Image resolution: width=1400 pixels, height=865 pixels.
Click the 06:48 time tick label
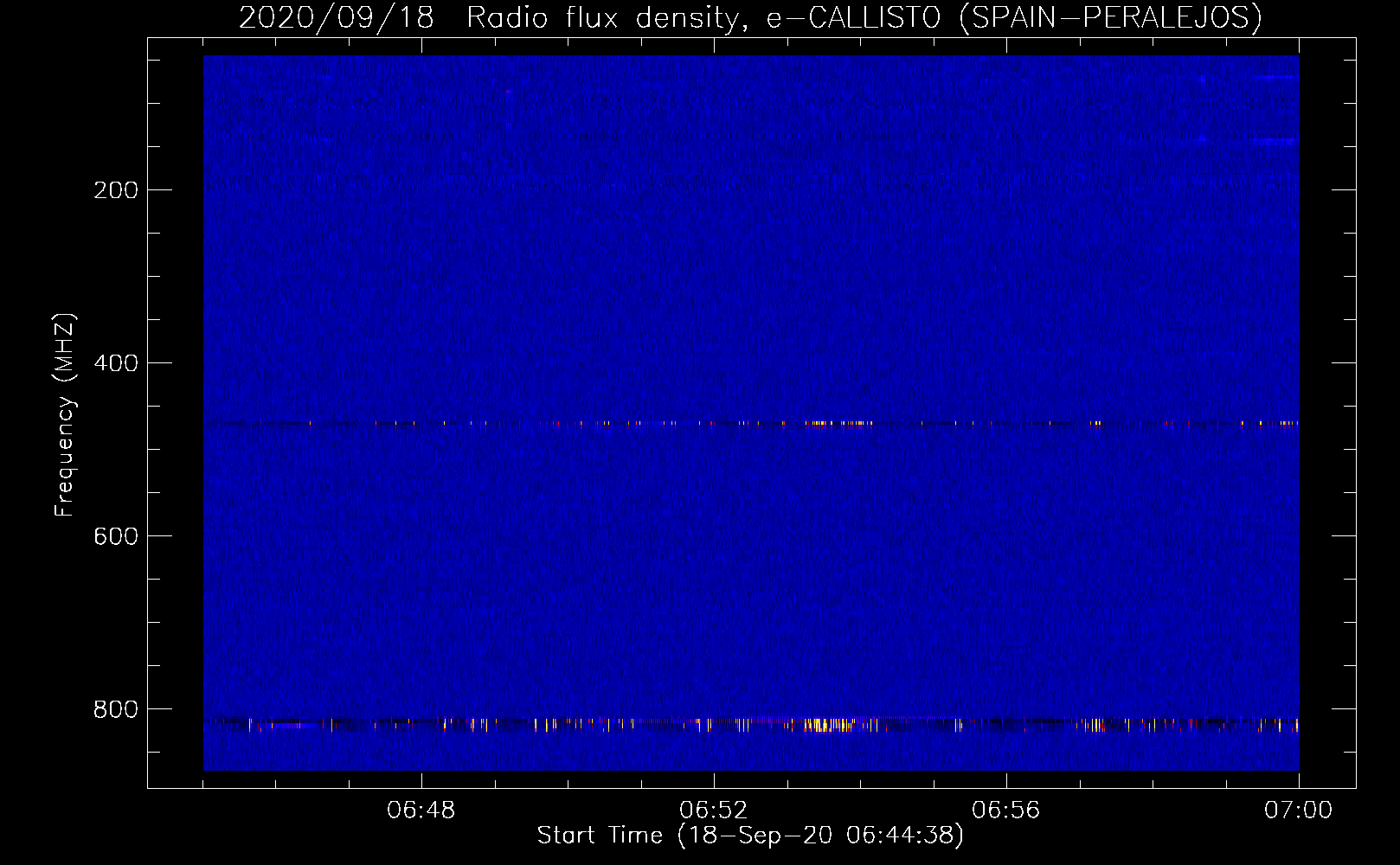point(421,811)
